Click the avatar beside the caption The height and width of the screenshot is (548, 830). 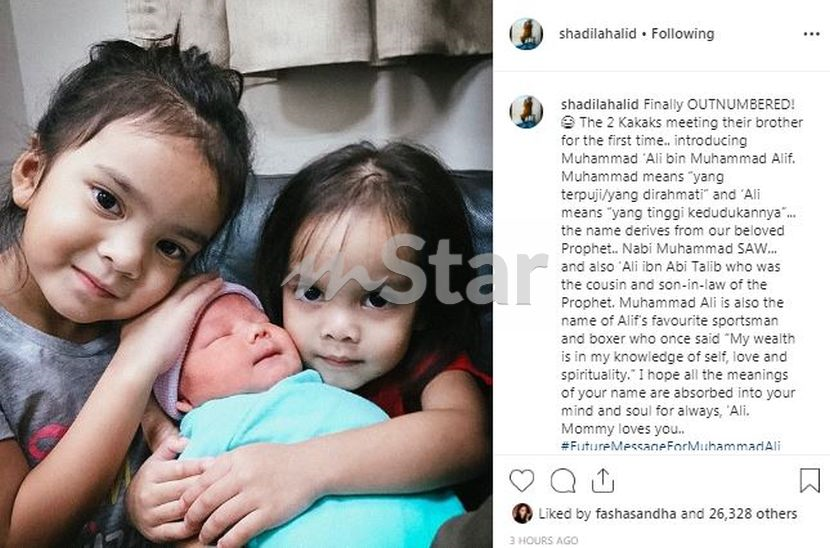tap(526, 112)
